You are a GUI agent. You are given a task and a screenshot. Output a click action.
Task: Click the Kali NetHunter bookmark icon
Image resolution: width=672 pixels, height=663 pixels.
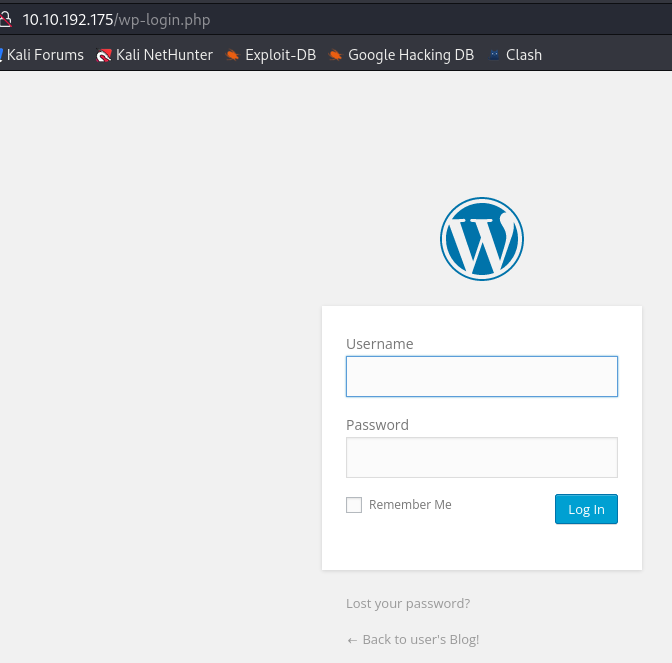pos(104,55)
